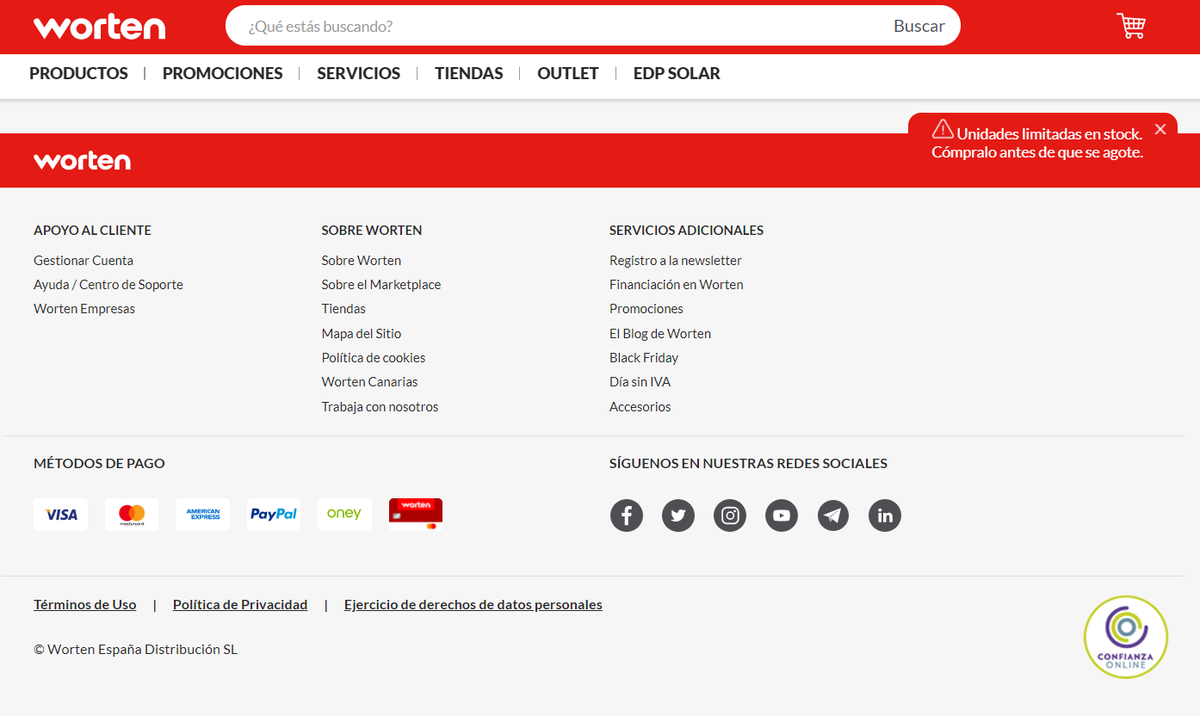The image size is (1200, 716).
Task: Open the Mapa del Sitio link
Action: [361, 333]
